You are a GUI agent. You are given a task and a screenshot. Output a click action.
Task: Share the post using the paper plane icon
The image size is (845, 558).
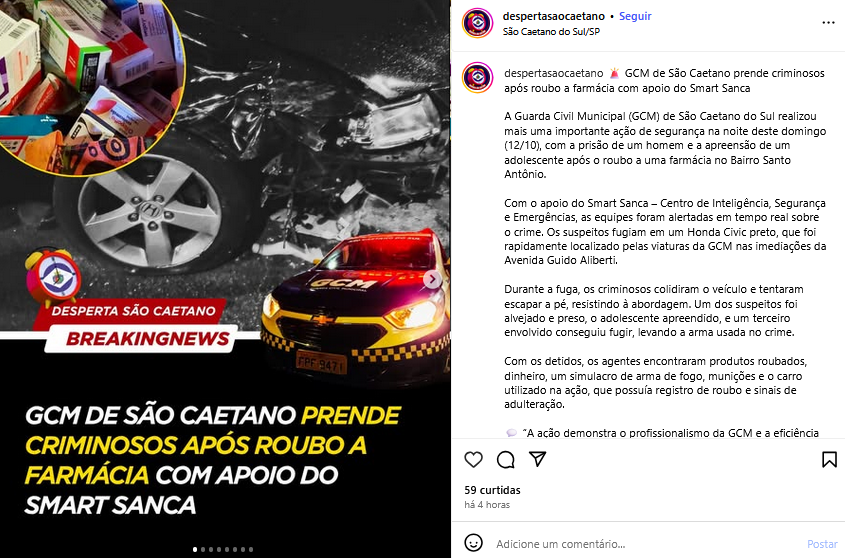[537, 459]
